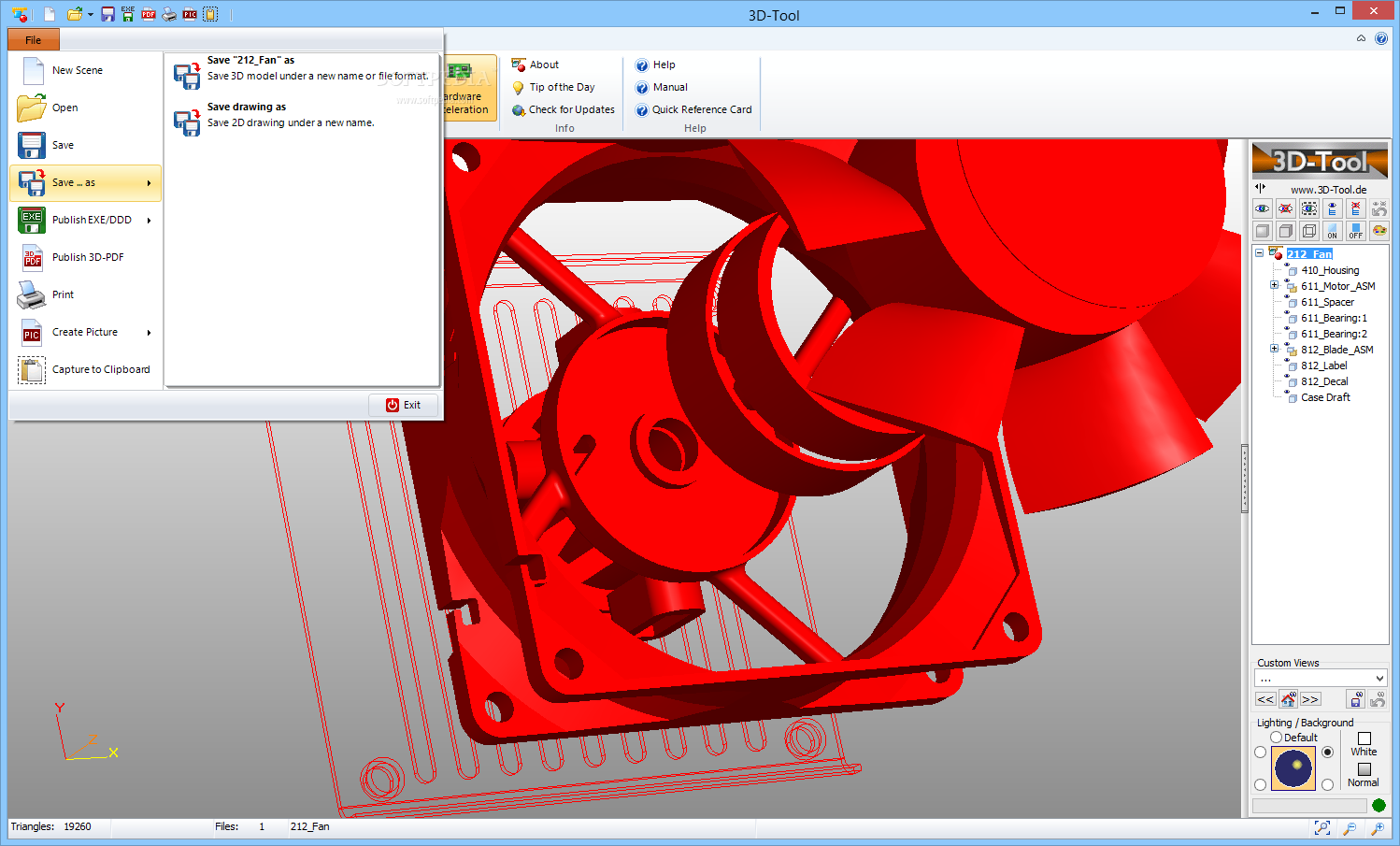Expand the Publish EXE/DDD submenu arrow
The width and height of the screenshot is (1400, 846).
pyautogui.click(x=149, y=221)
